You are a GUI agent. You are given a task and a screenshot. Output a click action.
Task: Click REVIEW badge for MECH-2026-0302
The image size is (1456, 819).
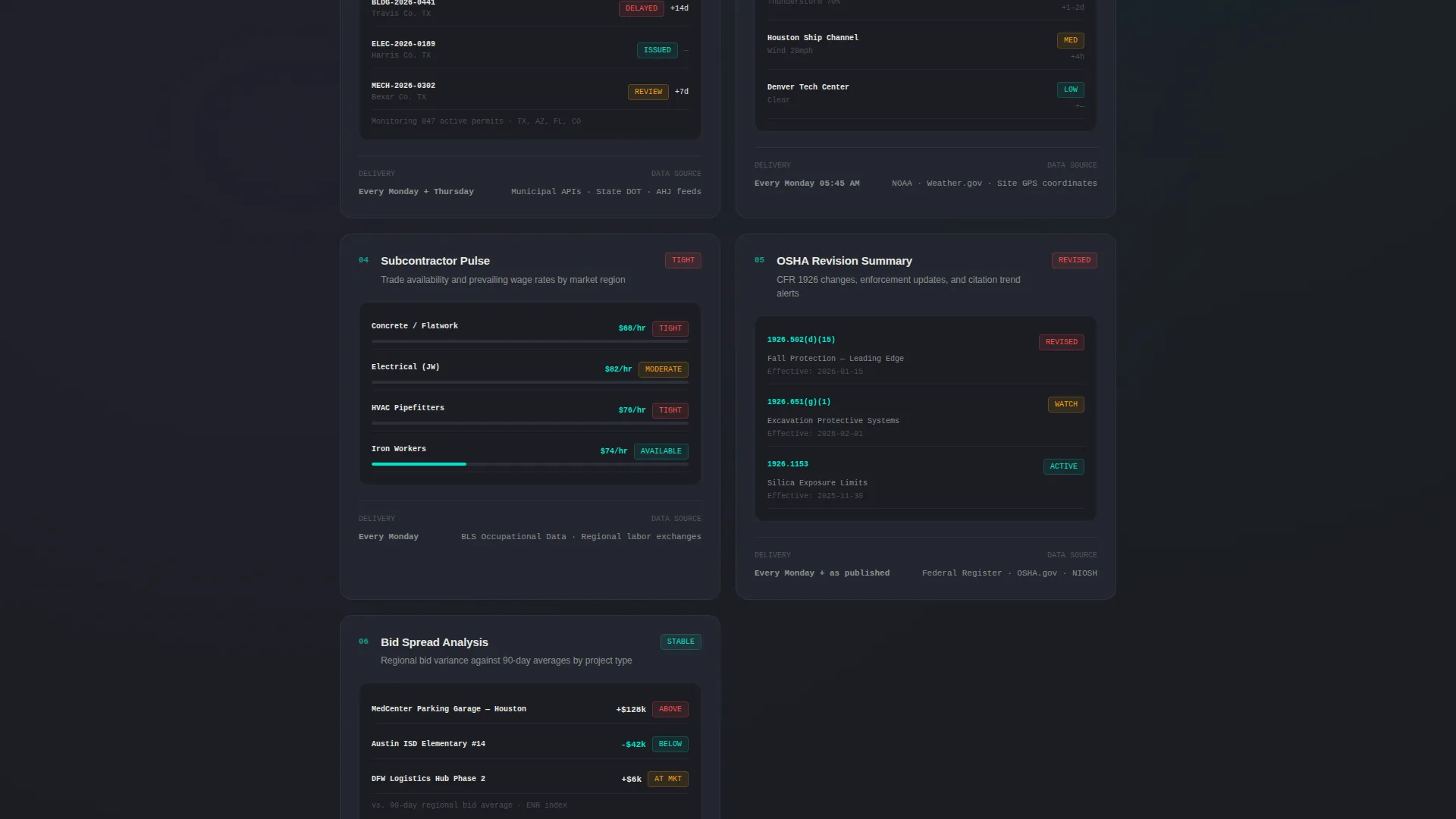pyautogui.click(x=648, y=92)
